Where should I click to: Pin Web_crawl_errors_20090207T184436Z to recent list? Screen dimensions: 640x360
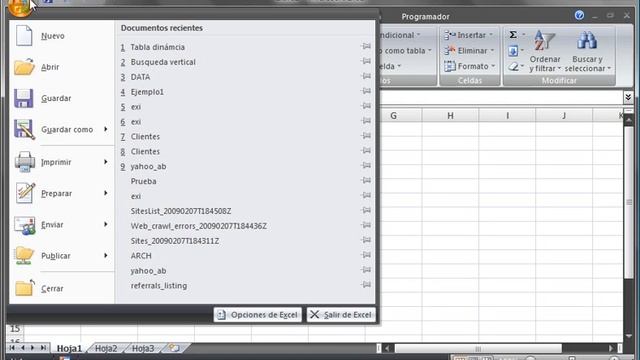point(366,225)
